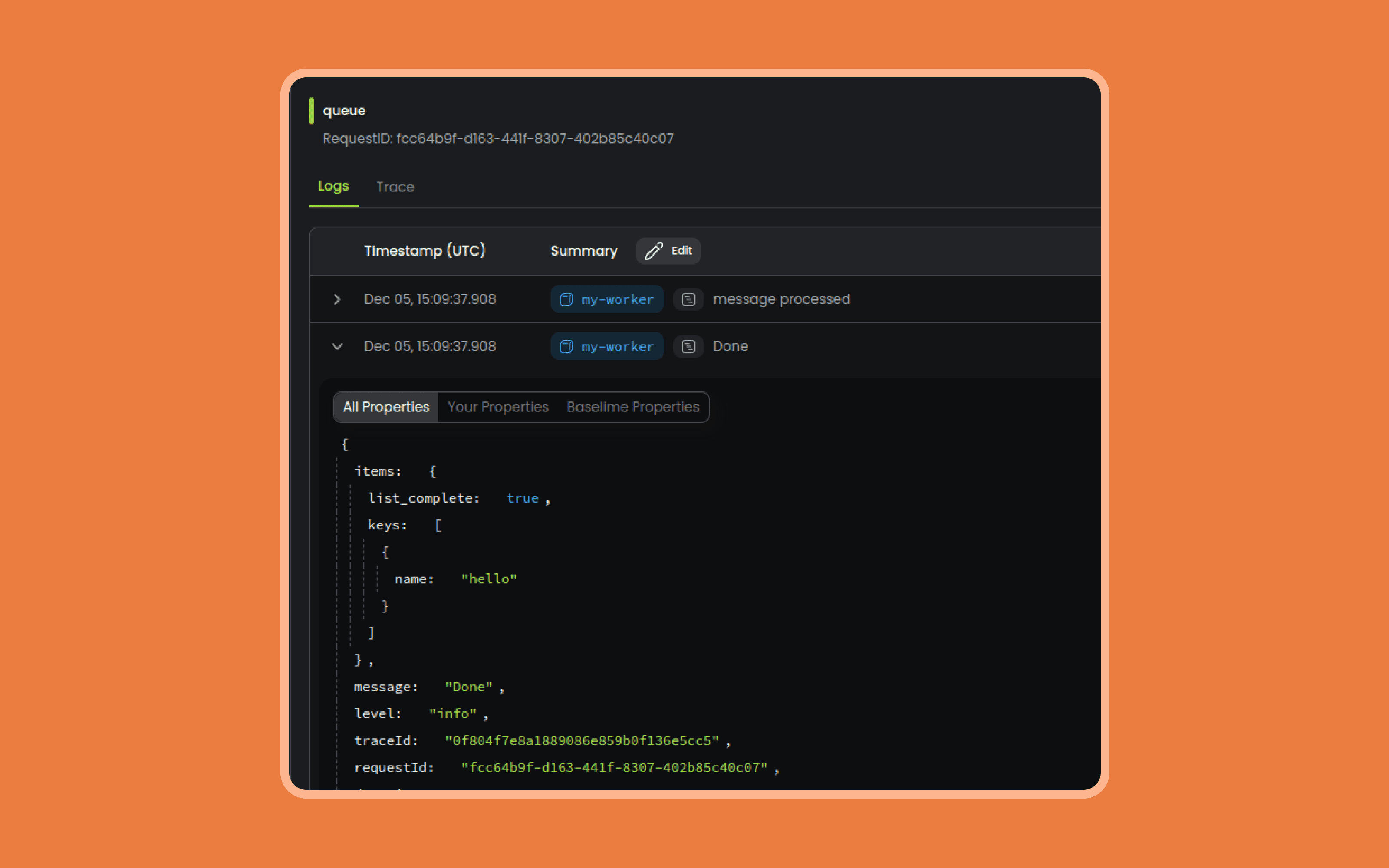Viewport: 1389px width, 868px height.
Task: Click log icon beside 'Done' summary
Action: [x=688, y=346]
